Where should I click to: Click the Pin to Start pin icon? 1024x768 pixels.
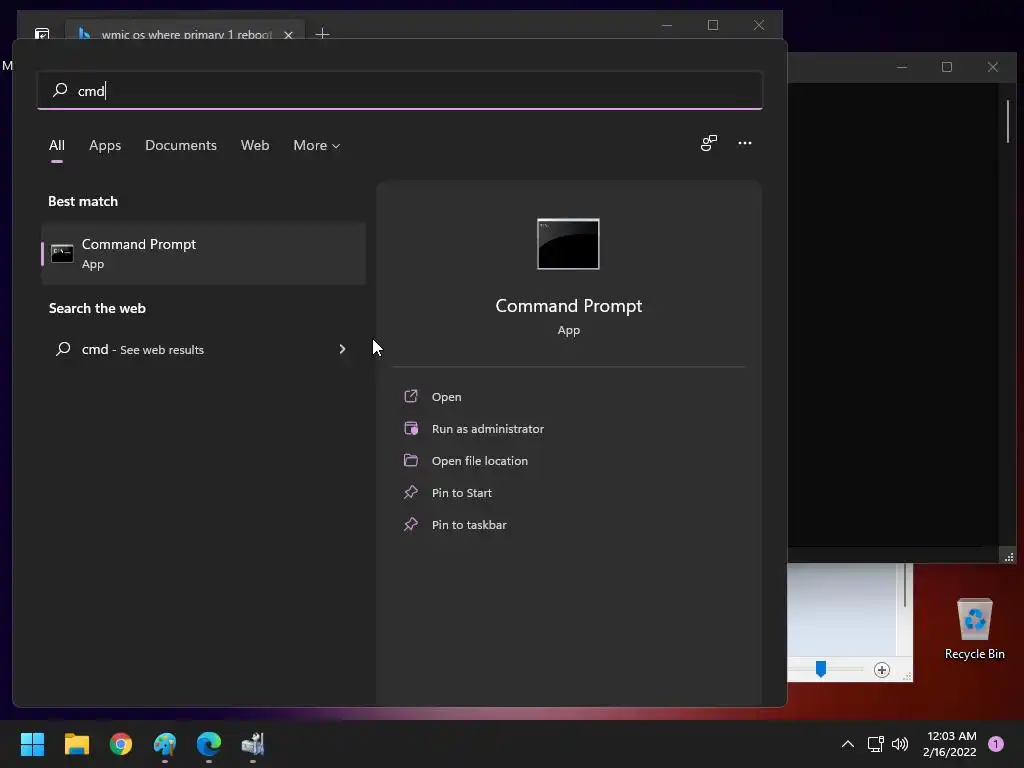[x=411, y=492]
